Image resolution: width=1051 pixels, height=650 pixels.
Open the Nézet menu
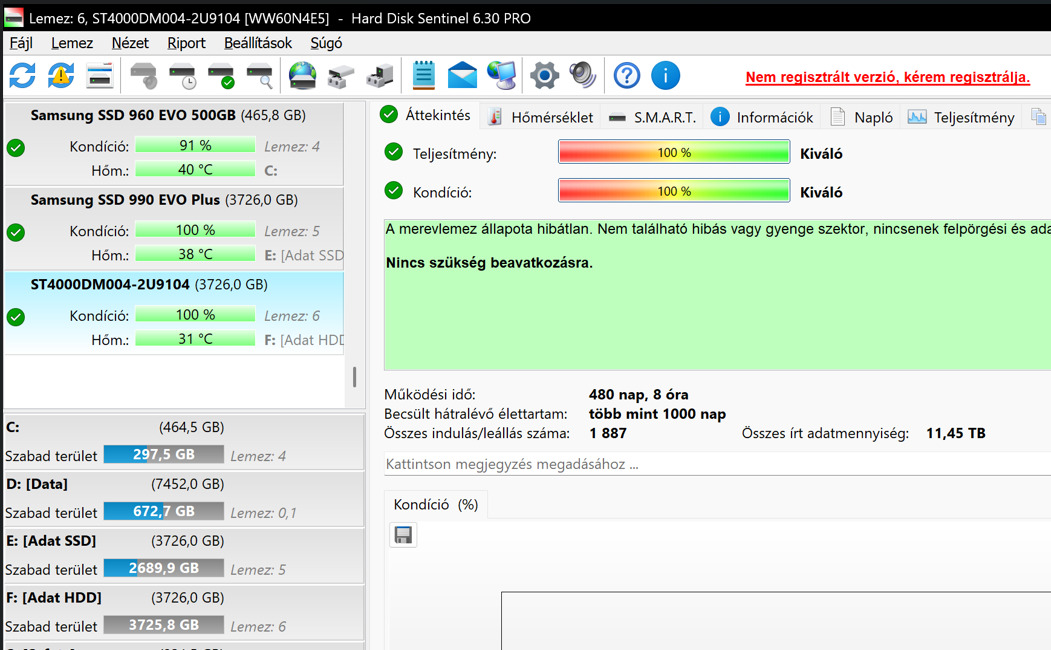pos(130,43)
